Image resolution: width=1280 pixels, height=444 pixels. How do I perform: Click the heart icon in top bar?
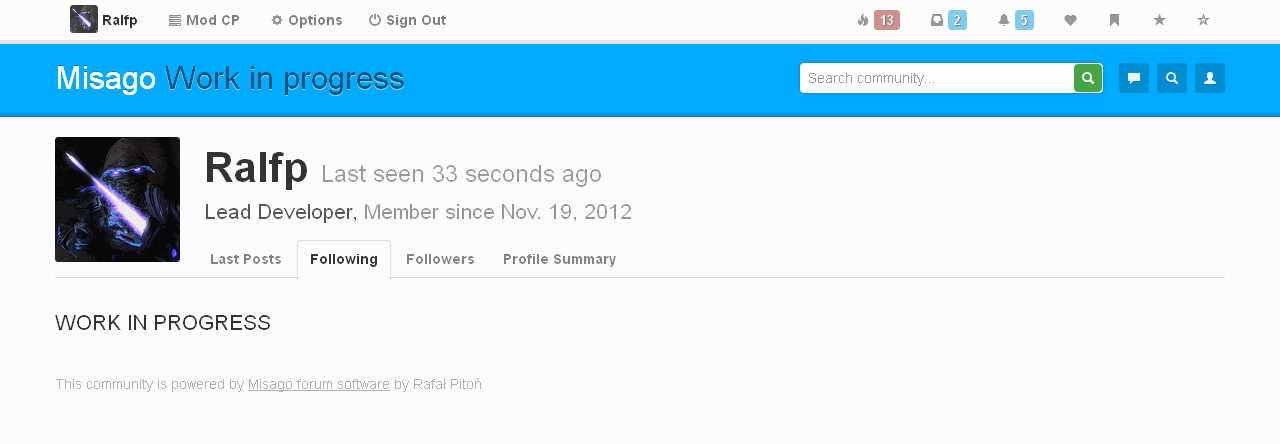[1070, 20]
